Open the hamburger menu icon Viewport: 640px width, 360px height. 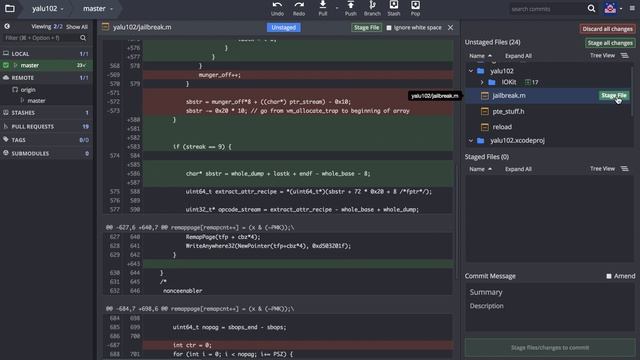(x=632, y=8)
